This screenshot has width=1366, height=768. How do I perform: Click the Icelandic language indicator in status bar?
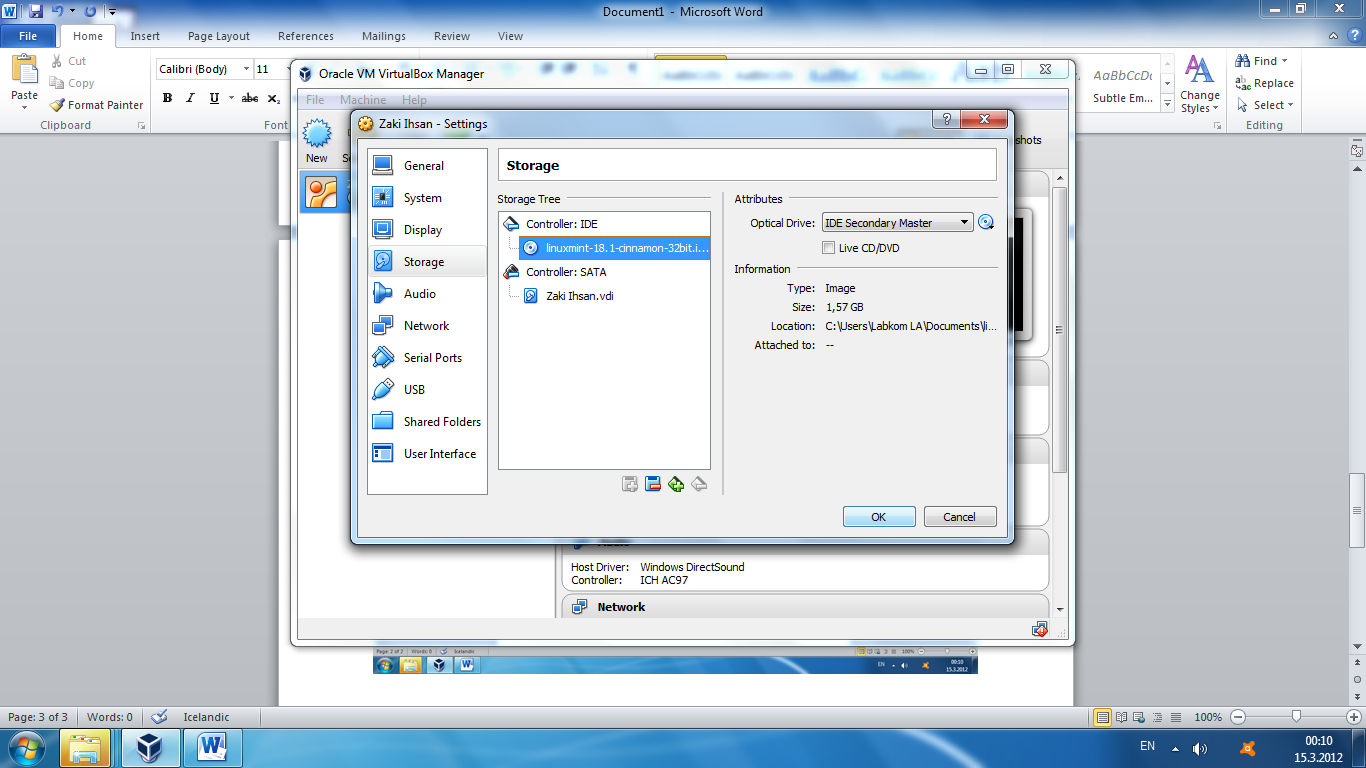click(x=206, y=717)
